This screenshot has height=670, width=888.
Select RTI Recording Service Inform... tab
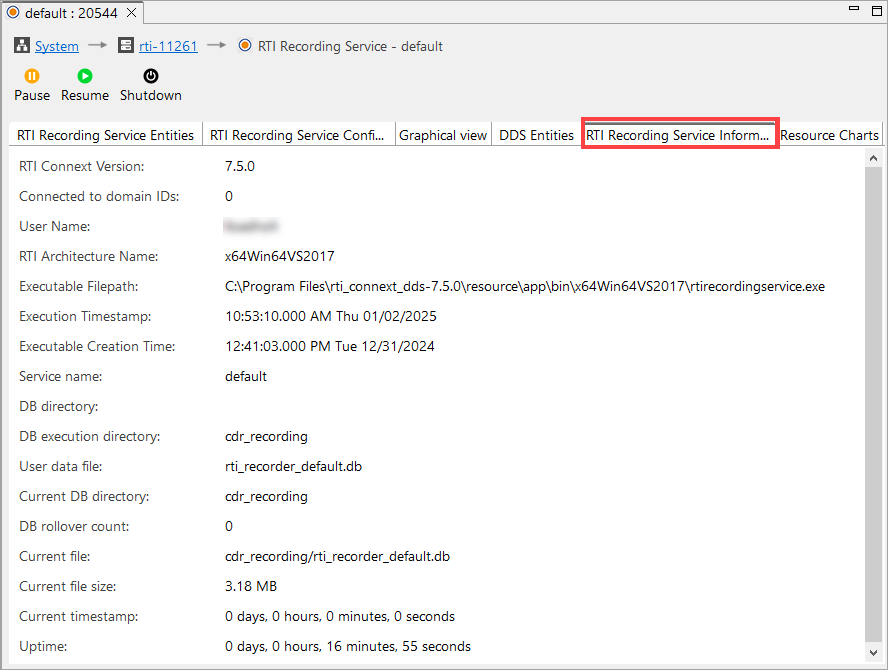(x=678, y=135)
